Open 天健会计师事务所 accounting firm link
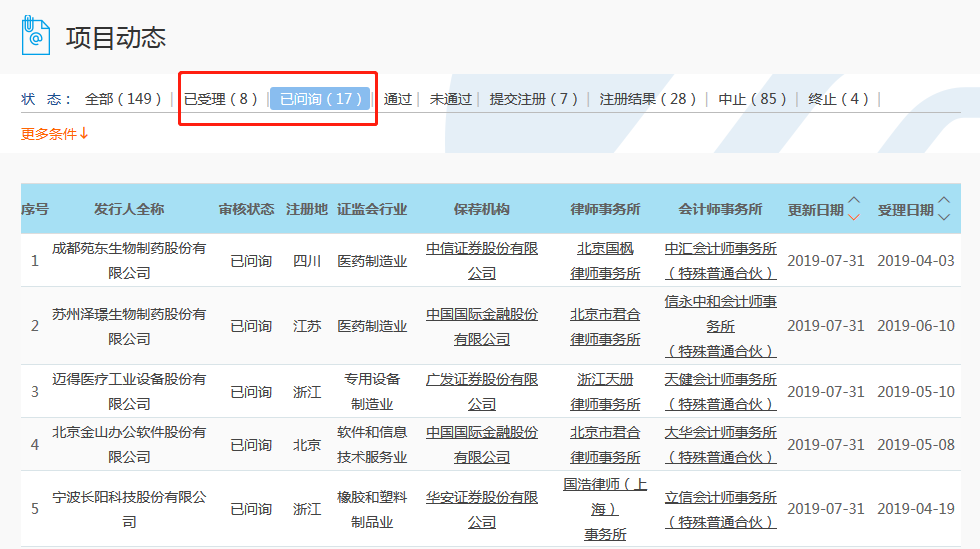Screen dimensions: 980x549 721,391
